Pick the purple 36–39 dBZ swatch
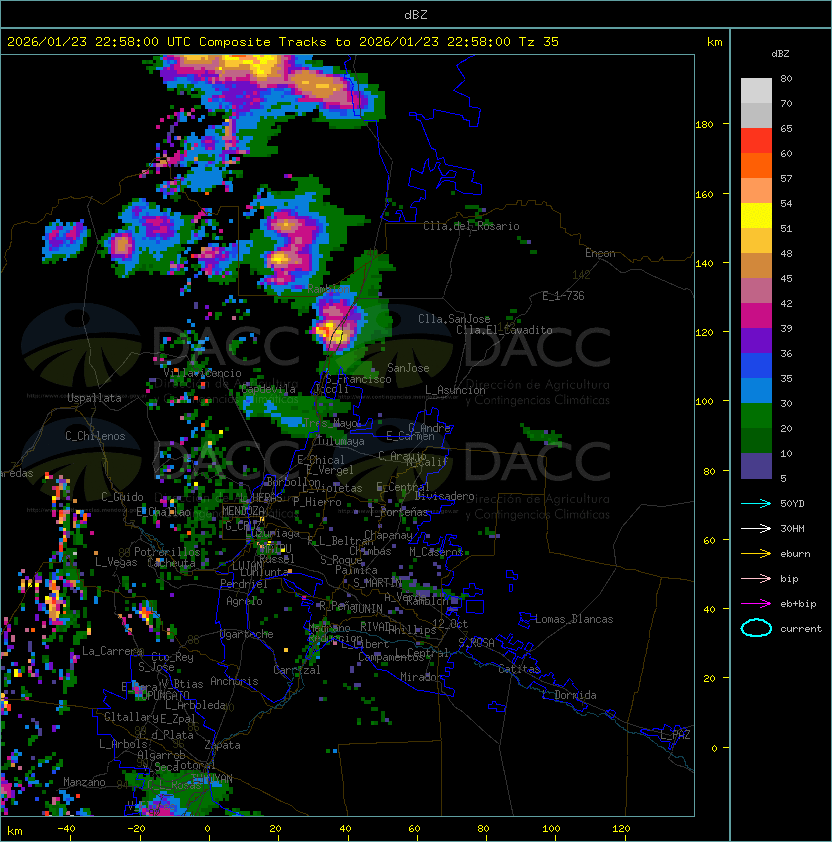This screenshot has height=842, width=832. (x=756, y=340)
